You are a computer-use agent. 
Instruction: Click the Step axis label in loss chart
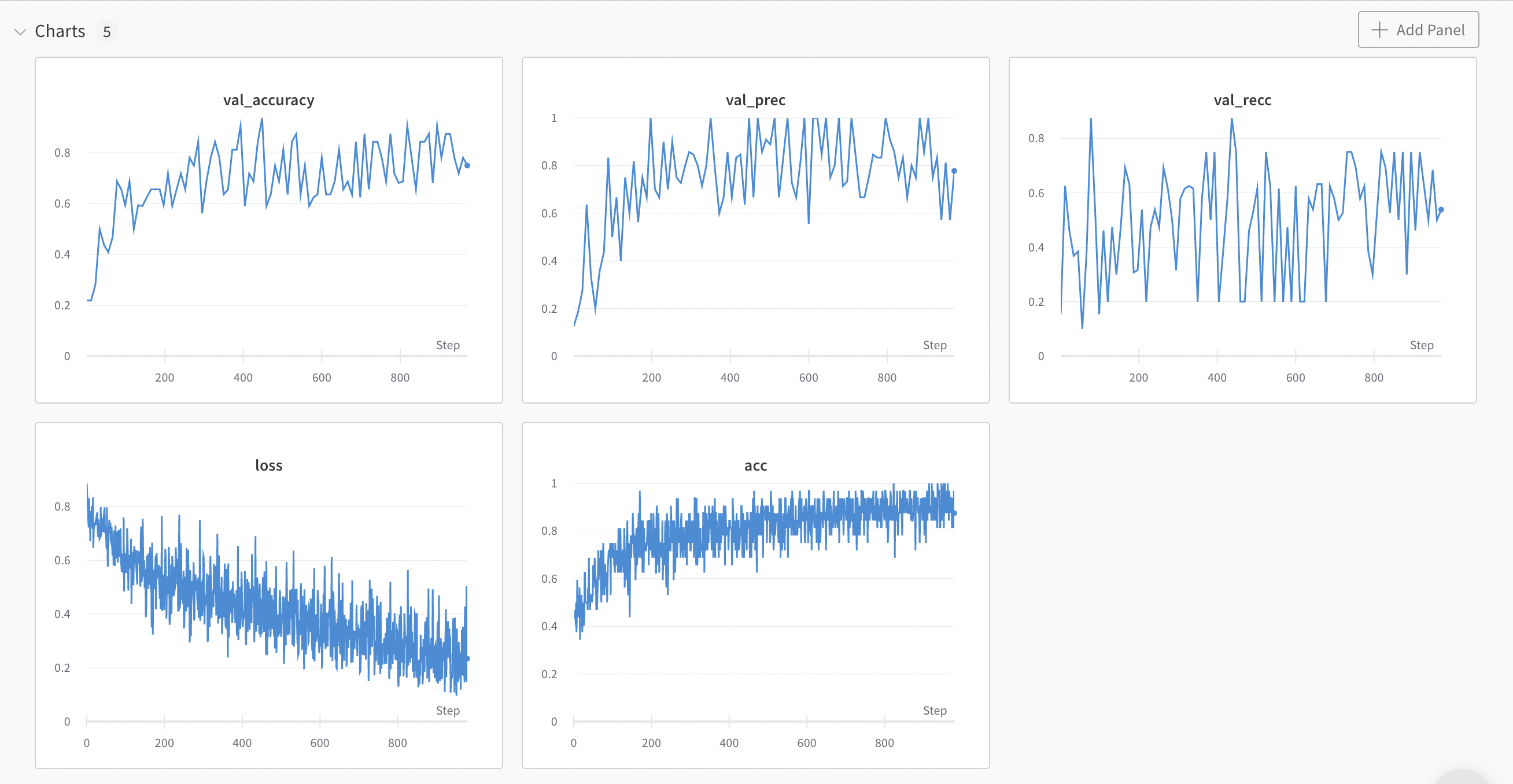click(x=448, y=711)
